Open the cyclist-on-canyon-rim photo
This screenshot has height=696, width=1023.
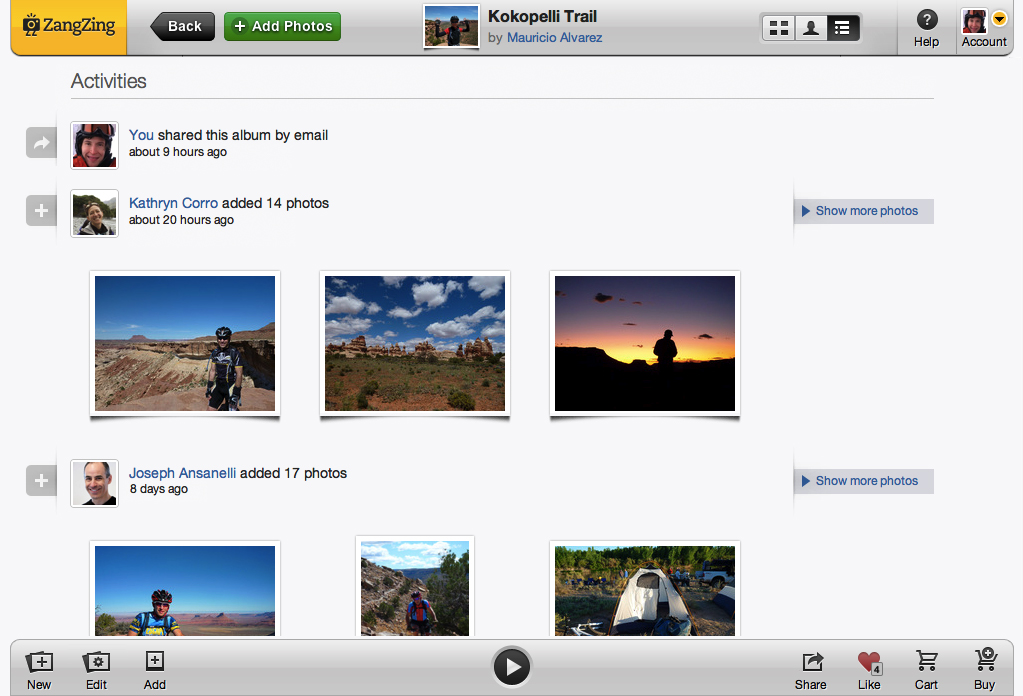[x=185, y=343]
